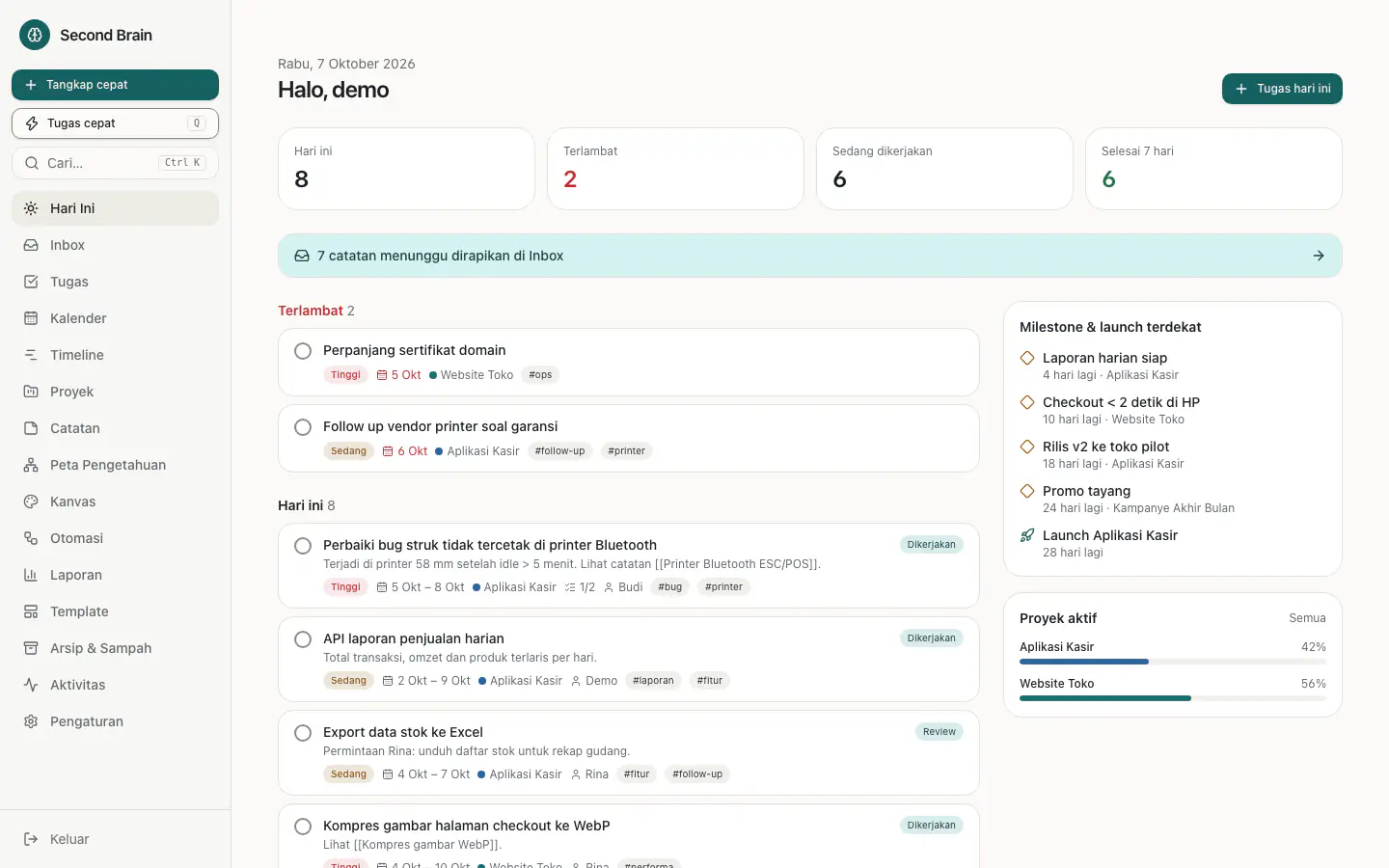
Task: Open the Sedang dikerjakan stat card
Action: click(944, 169)
